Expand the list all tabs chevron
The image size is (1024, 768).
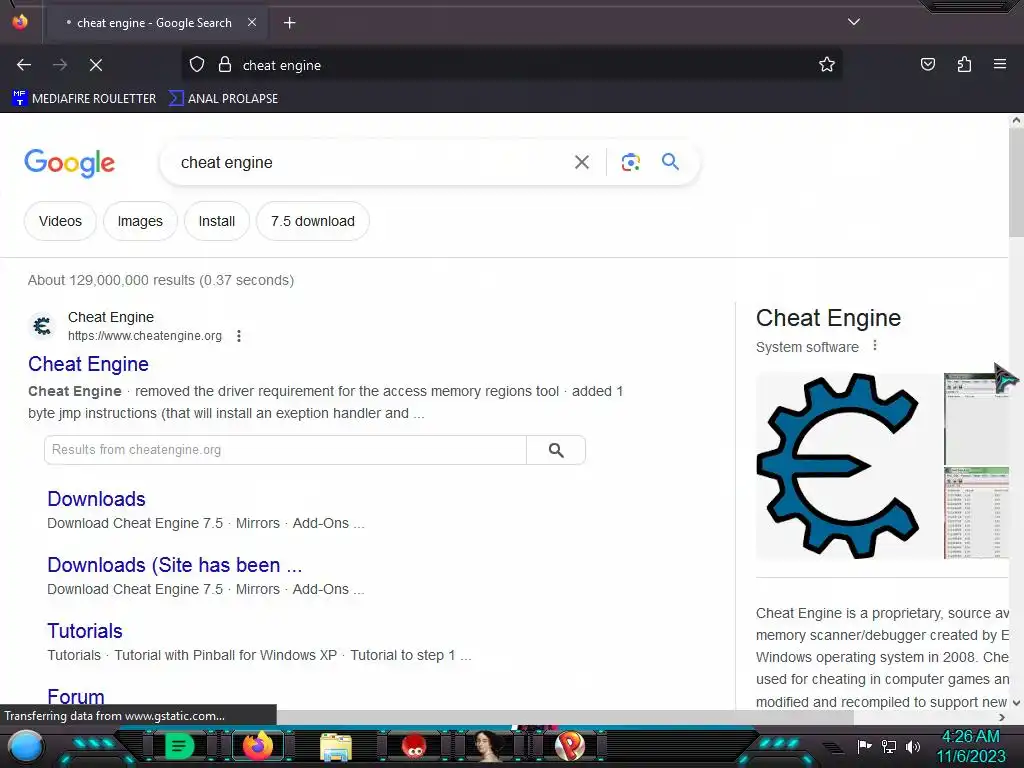point(854,22)
